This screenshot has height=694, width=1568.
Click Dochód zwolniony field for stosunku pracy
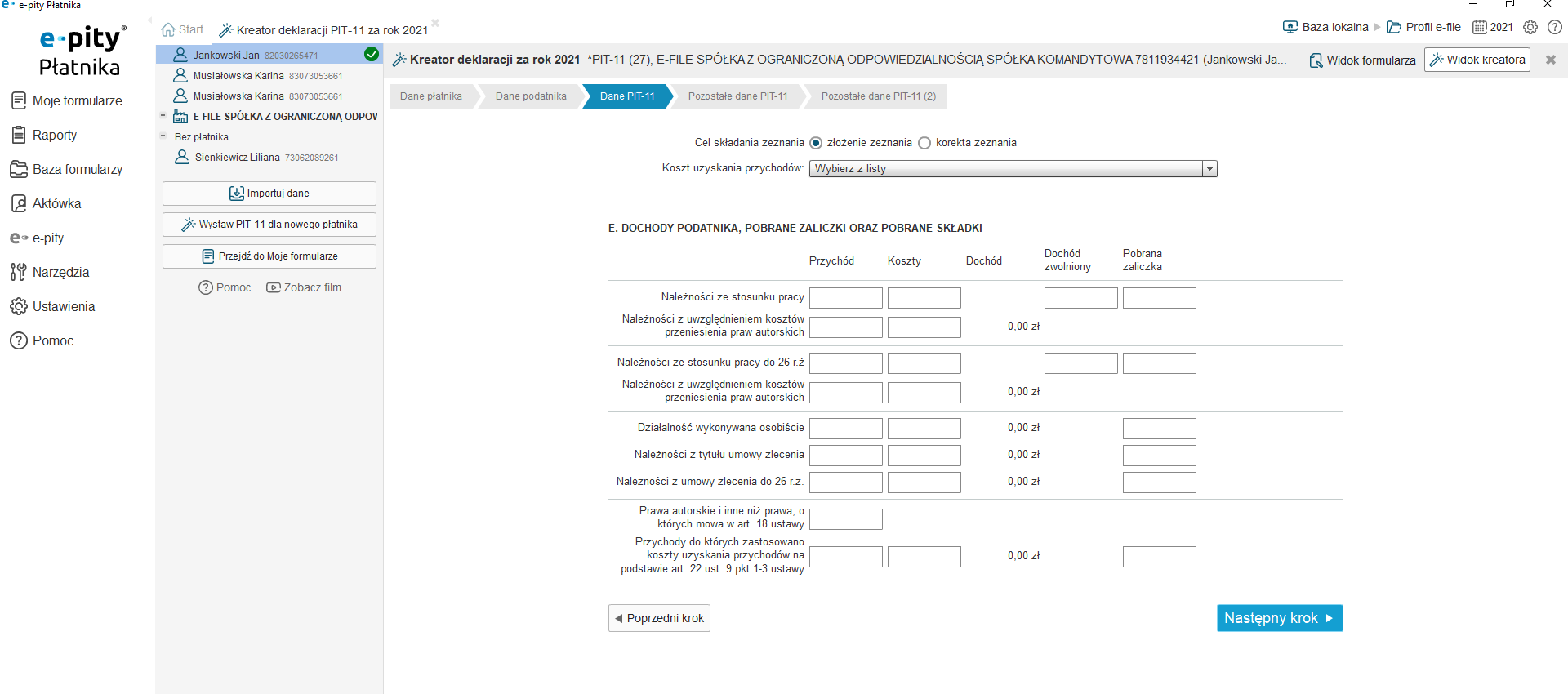(x=1081, y=298)
